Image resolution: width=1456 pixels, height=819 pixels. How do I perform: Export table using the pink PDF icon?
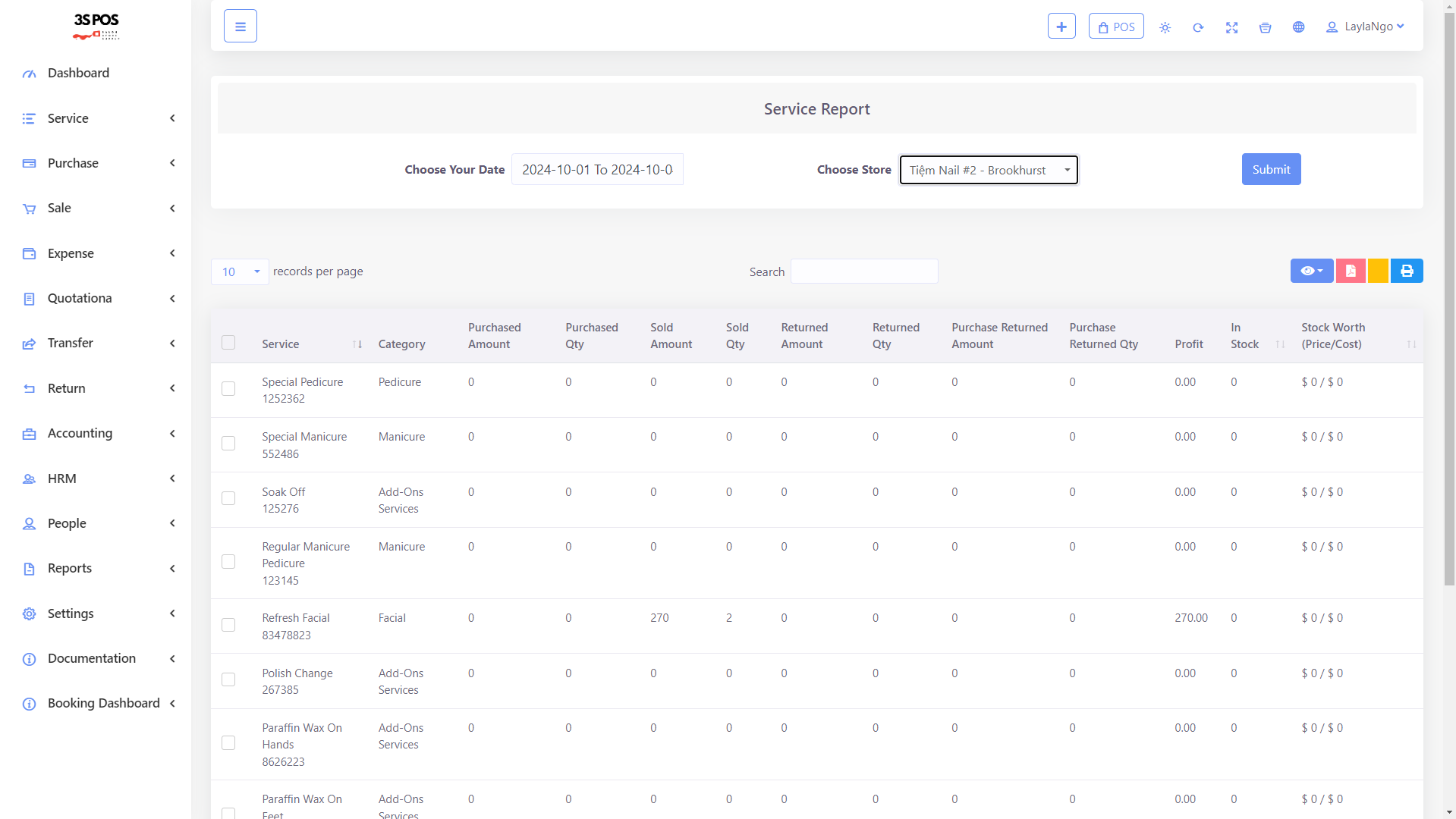tap(1351, 271)
